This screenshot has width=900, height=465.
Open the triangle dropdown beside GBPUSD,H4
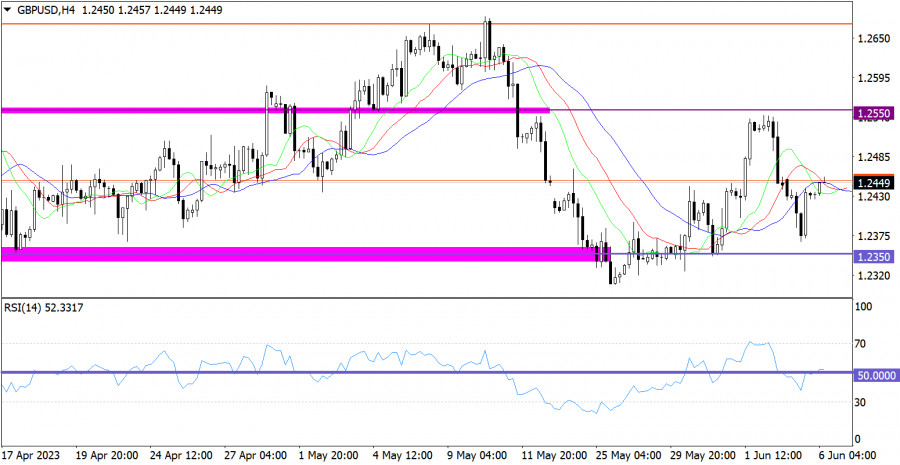(8, 9)
